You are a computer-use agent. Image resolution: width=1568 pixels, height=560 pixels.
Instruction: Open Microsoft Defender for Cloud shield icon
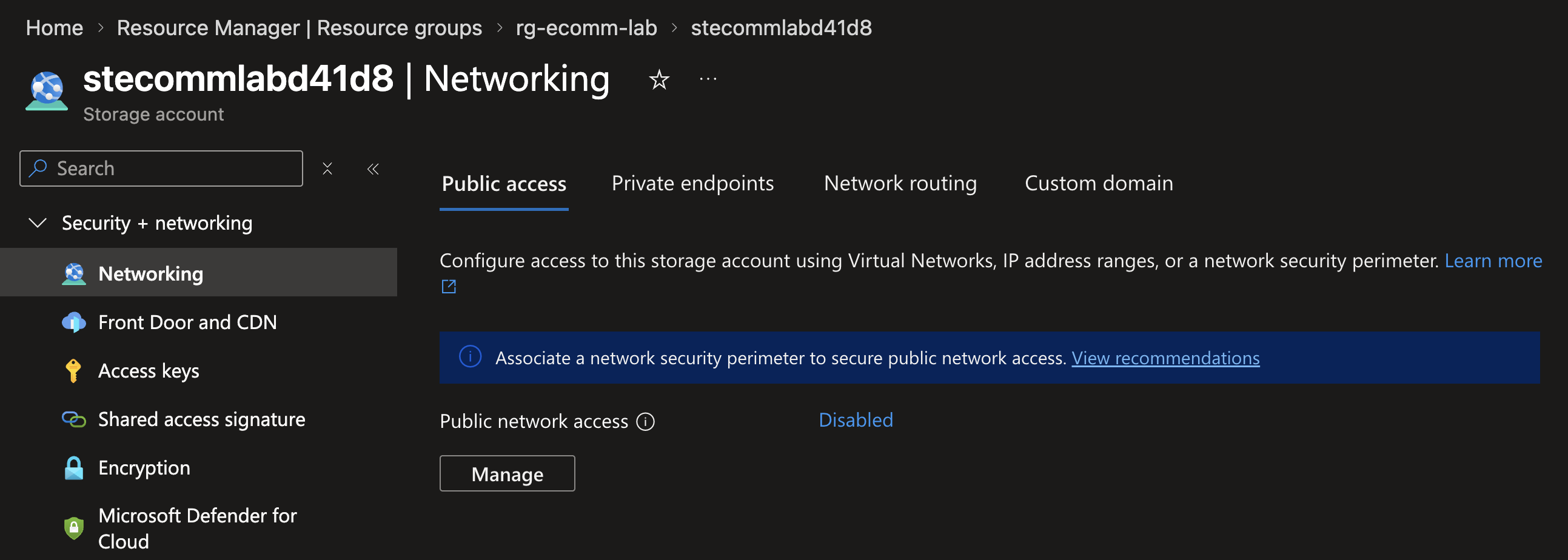[x=73, y=528]
